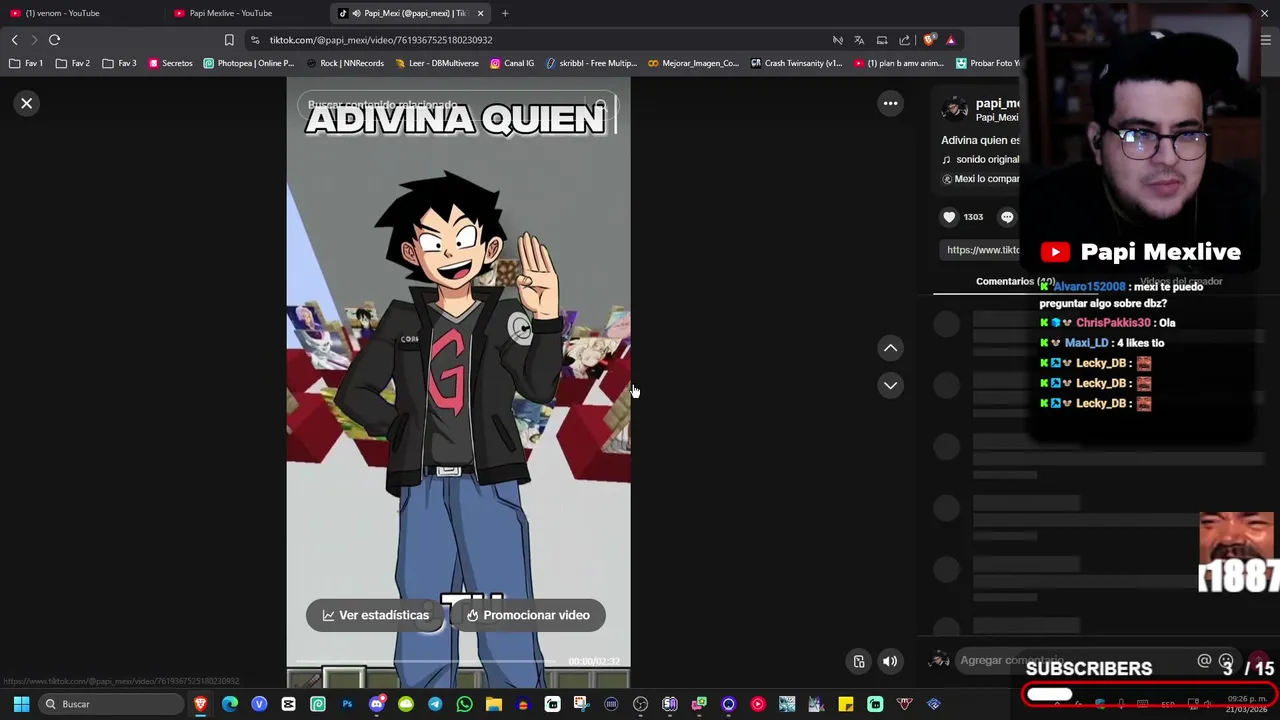Switch to the Comentarios tab
The image size is (1280, 720).
(1015, 282)
